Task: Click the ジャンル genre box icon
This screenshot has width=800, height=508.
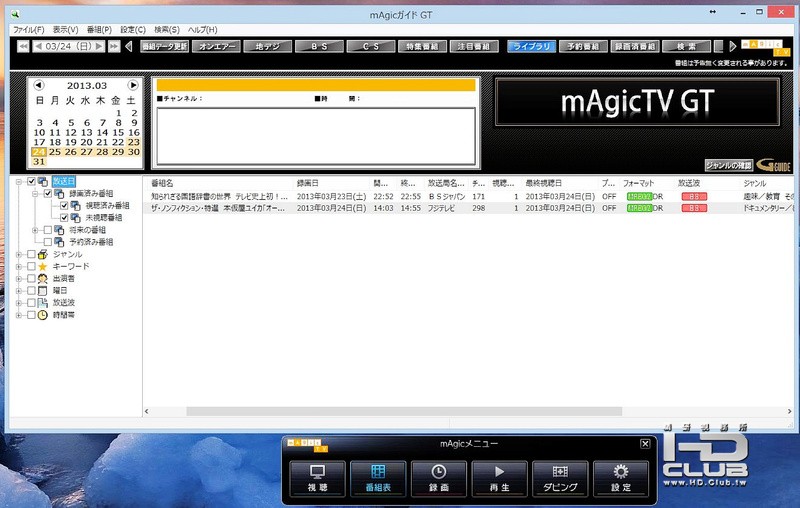Action: (x=43, y=254)
